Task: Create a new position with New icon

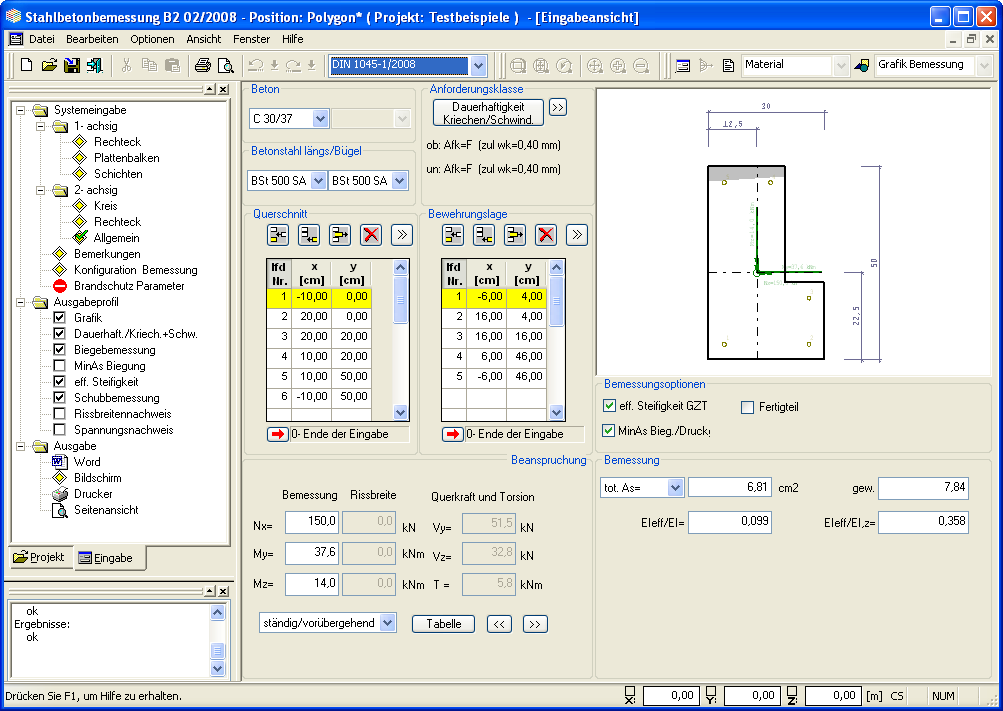Action: pos(27,65)
